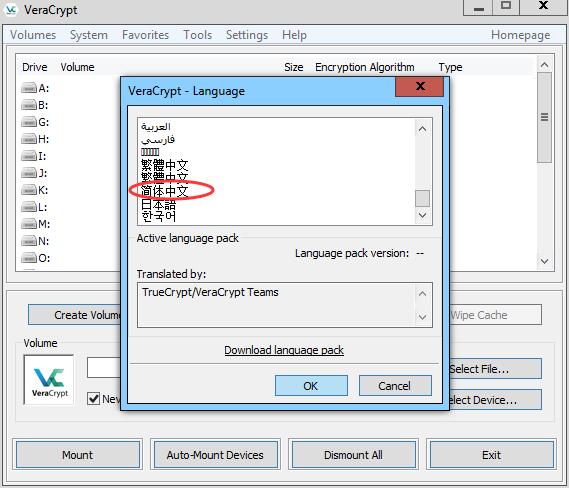Toggle the Never save history checkbox
569x488 pixels.
(94, 398)
